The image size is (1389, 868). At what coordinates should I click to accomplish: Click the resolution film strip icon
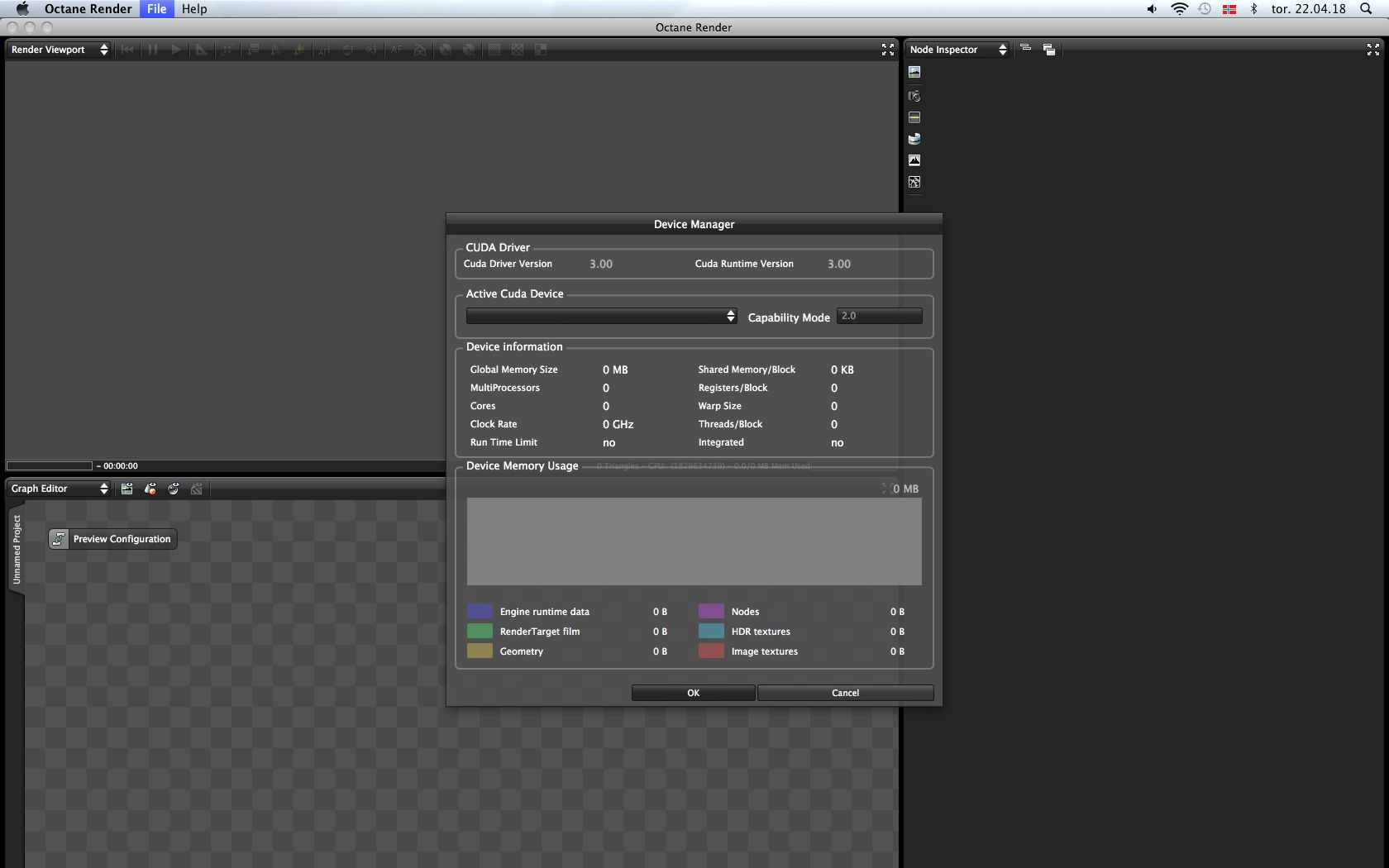point(914,117)
